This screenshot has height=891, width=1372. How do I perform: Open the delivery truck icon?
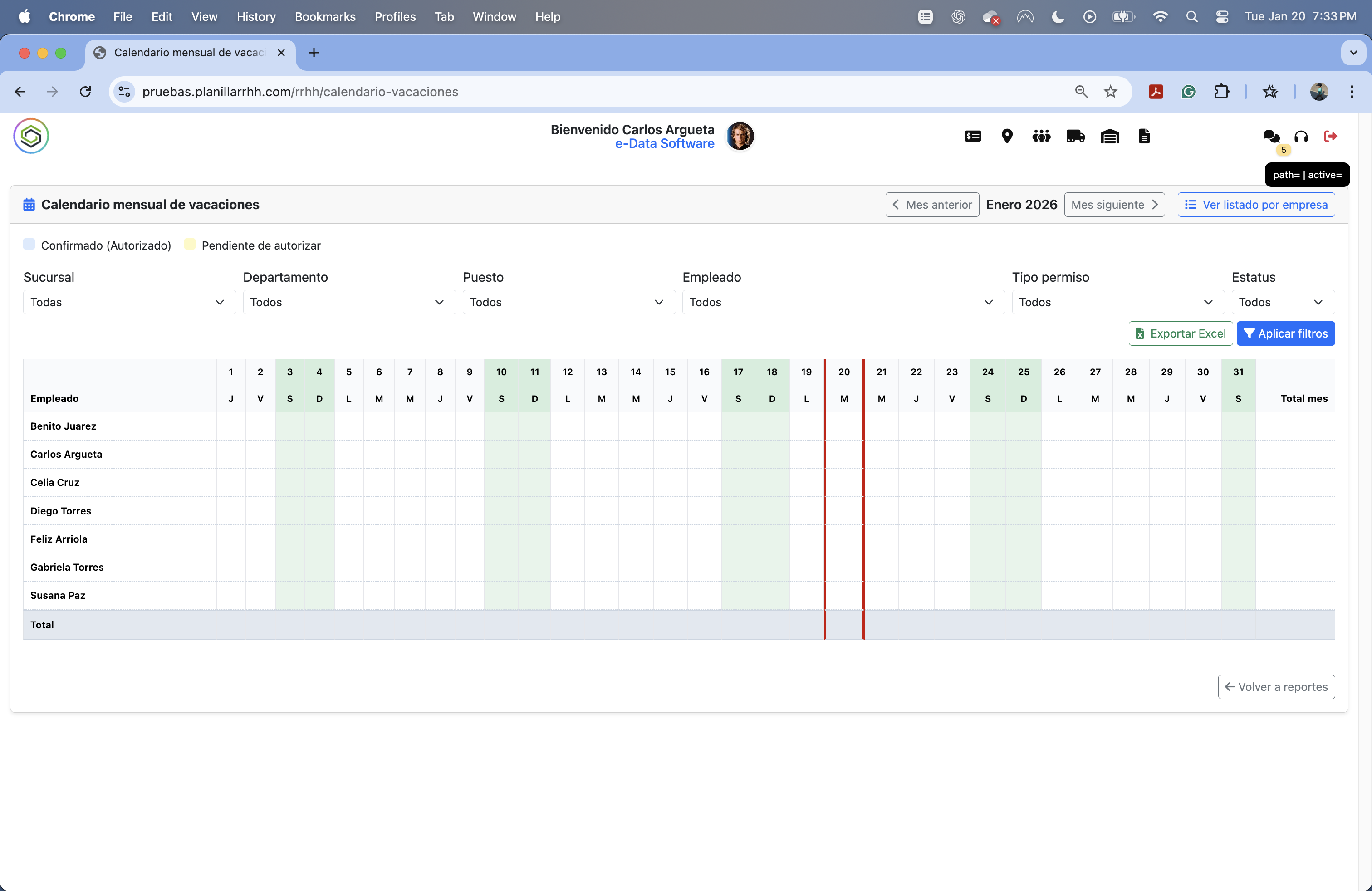[1075, 136]
